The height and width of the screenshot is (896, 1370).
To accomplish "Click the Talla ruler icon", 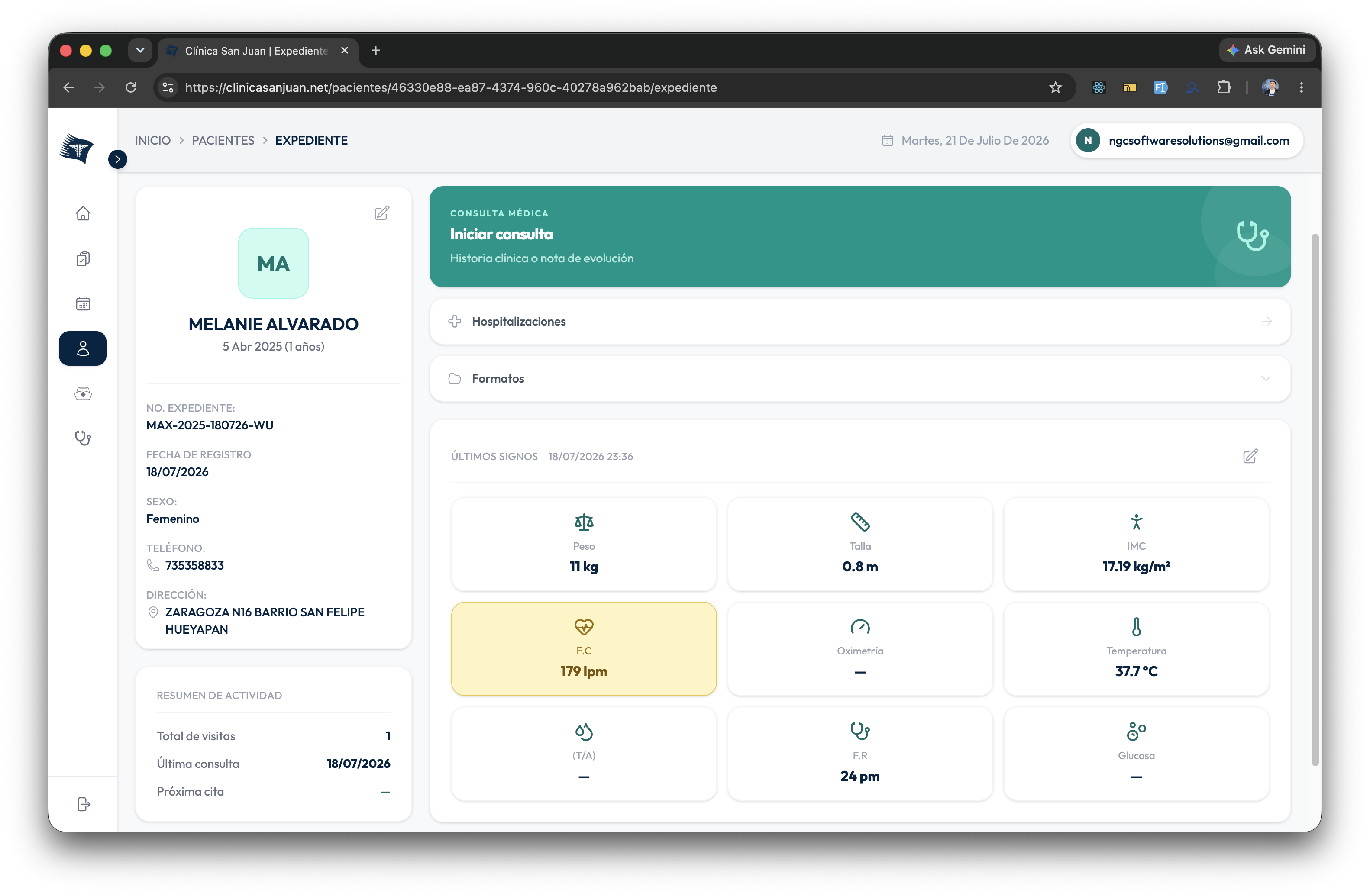I will 860,522.
